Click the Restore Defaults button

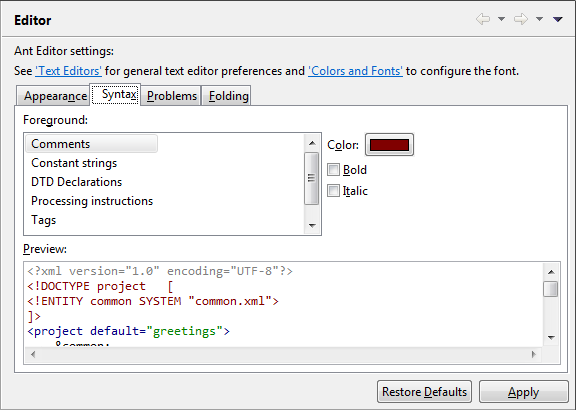click(x=424, y=392)
